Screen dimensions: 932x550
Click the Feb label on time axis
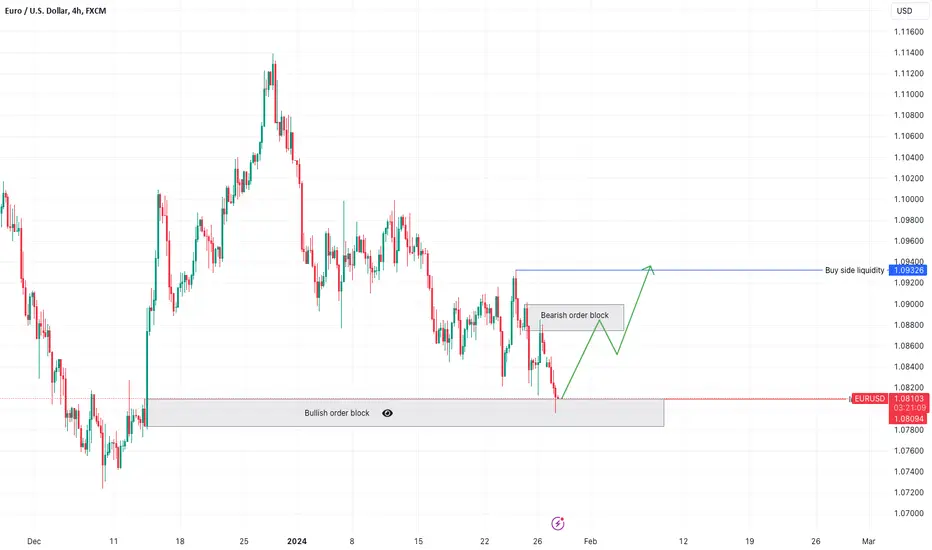coord(590,541)
